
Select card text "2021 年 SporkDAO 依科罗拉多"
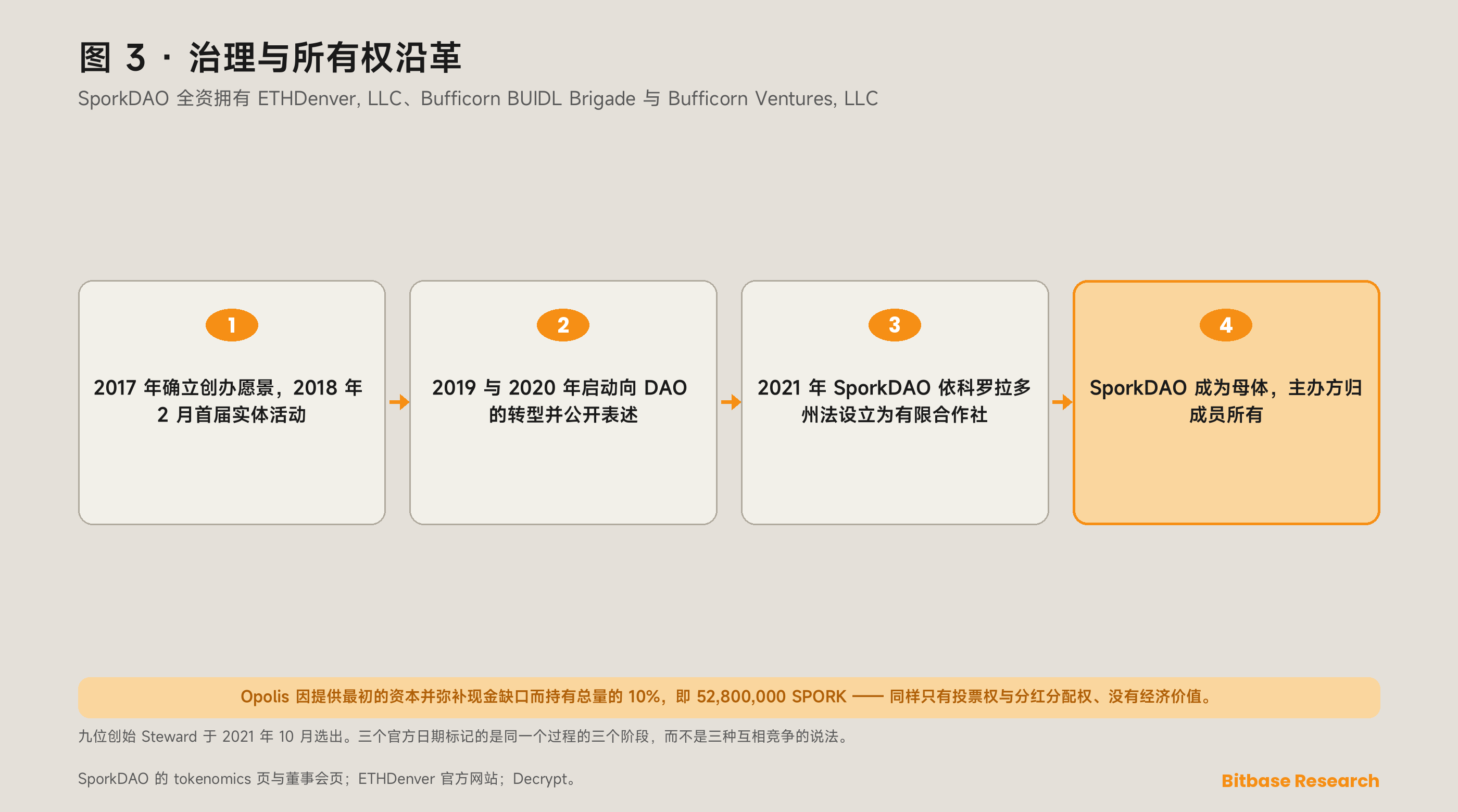point(894,388)
